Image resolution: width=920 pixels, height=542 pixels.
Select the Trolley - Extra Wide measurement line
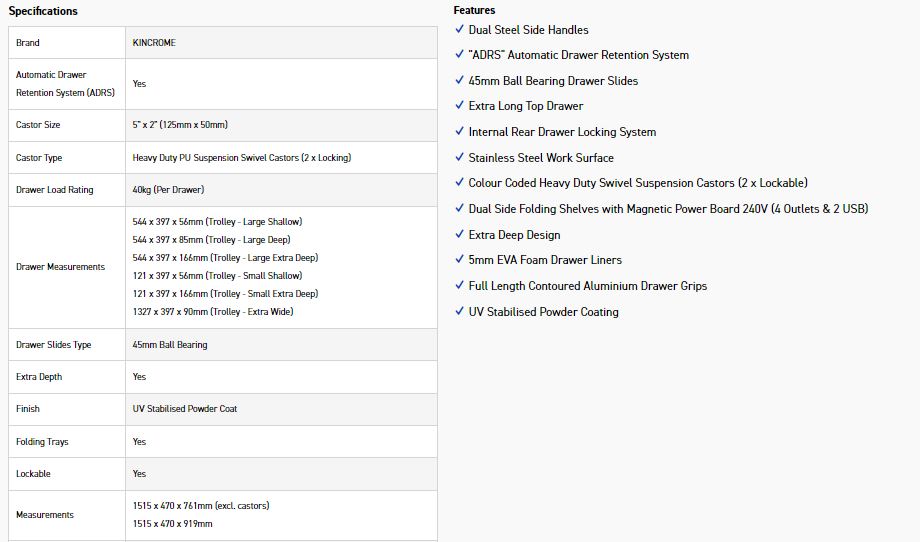pyautogui.click(x=213, y=312)
